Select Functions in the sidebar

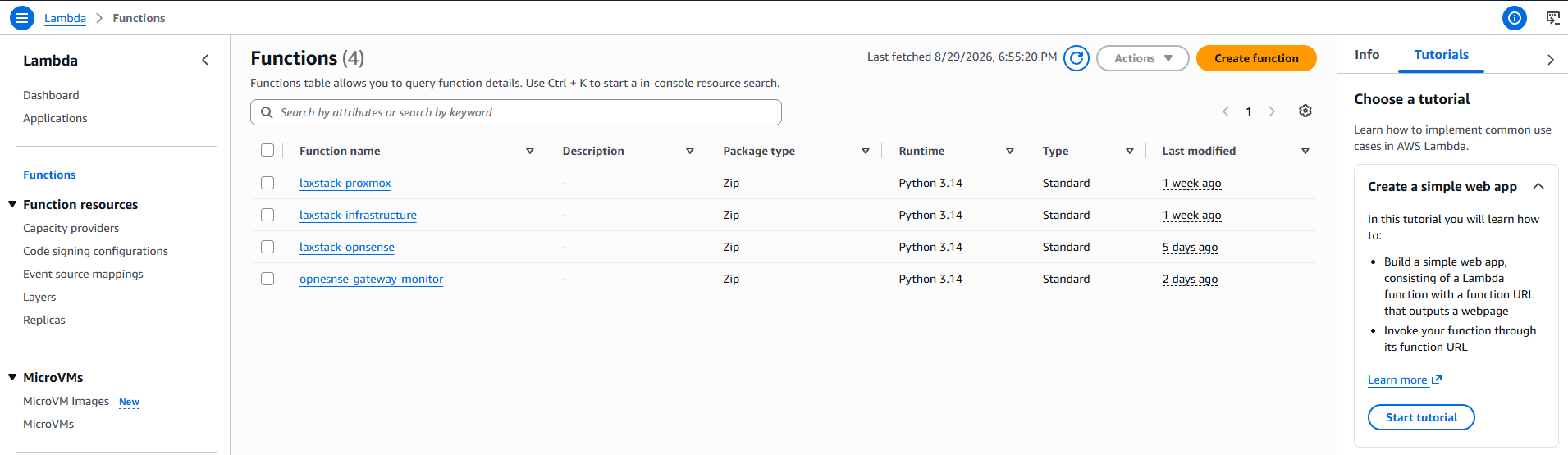[49, 175]
